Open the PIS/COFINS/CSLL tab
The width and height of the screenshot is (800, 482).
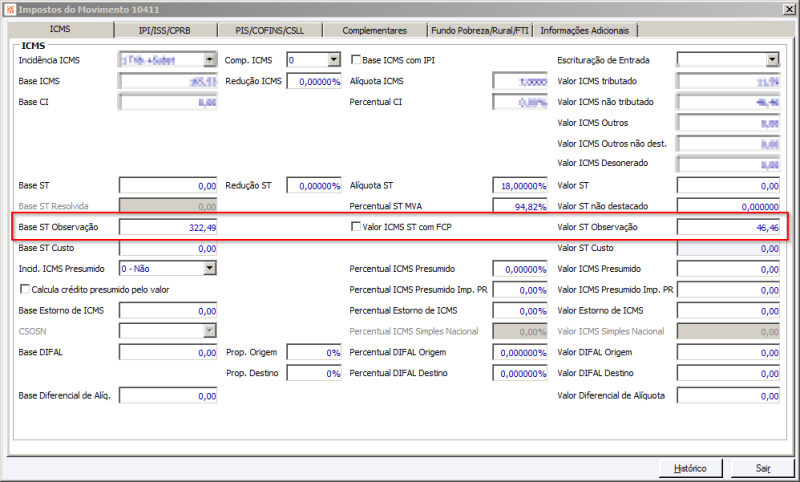click(269, 31)
